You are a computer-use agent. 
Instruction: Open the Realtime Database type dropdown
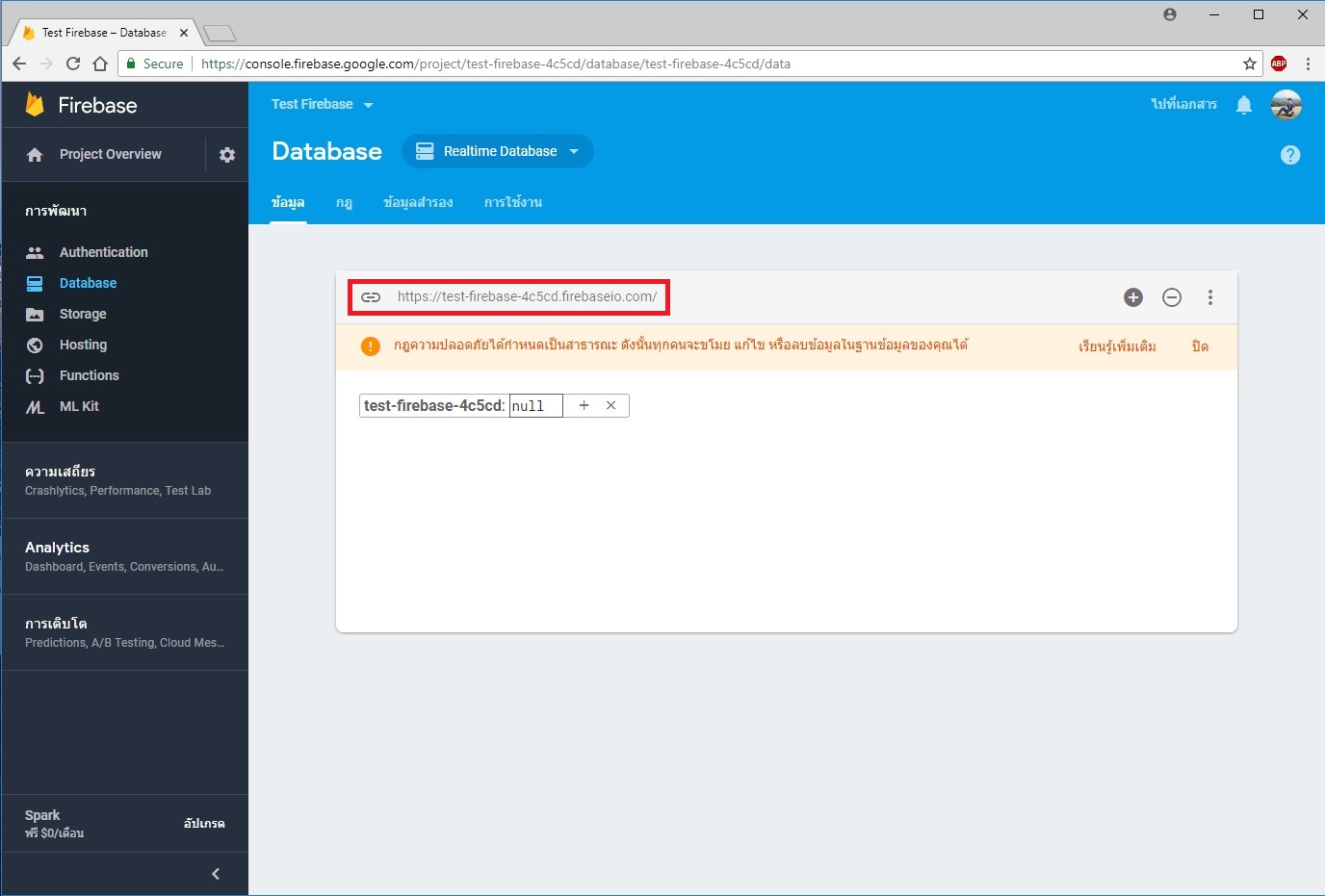coord(497,151)
